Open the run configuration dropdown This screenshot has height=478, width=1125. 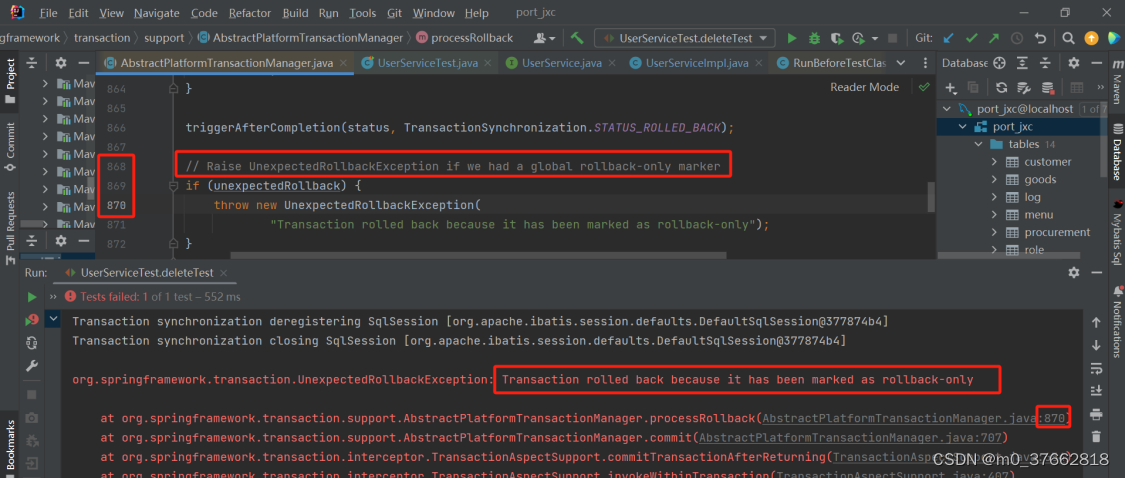click(x=684, y=38)
